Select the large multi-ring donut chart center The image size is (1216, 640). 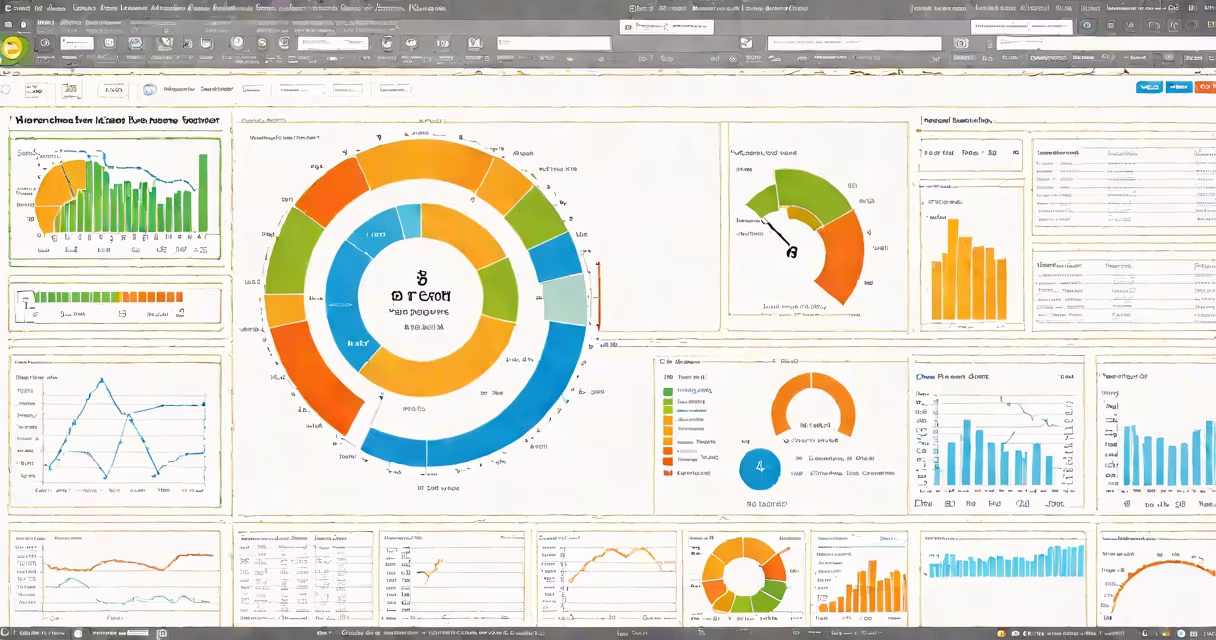pyautogui.click(x=419, y=296)
